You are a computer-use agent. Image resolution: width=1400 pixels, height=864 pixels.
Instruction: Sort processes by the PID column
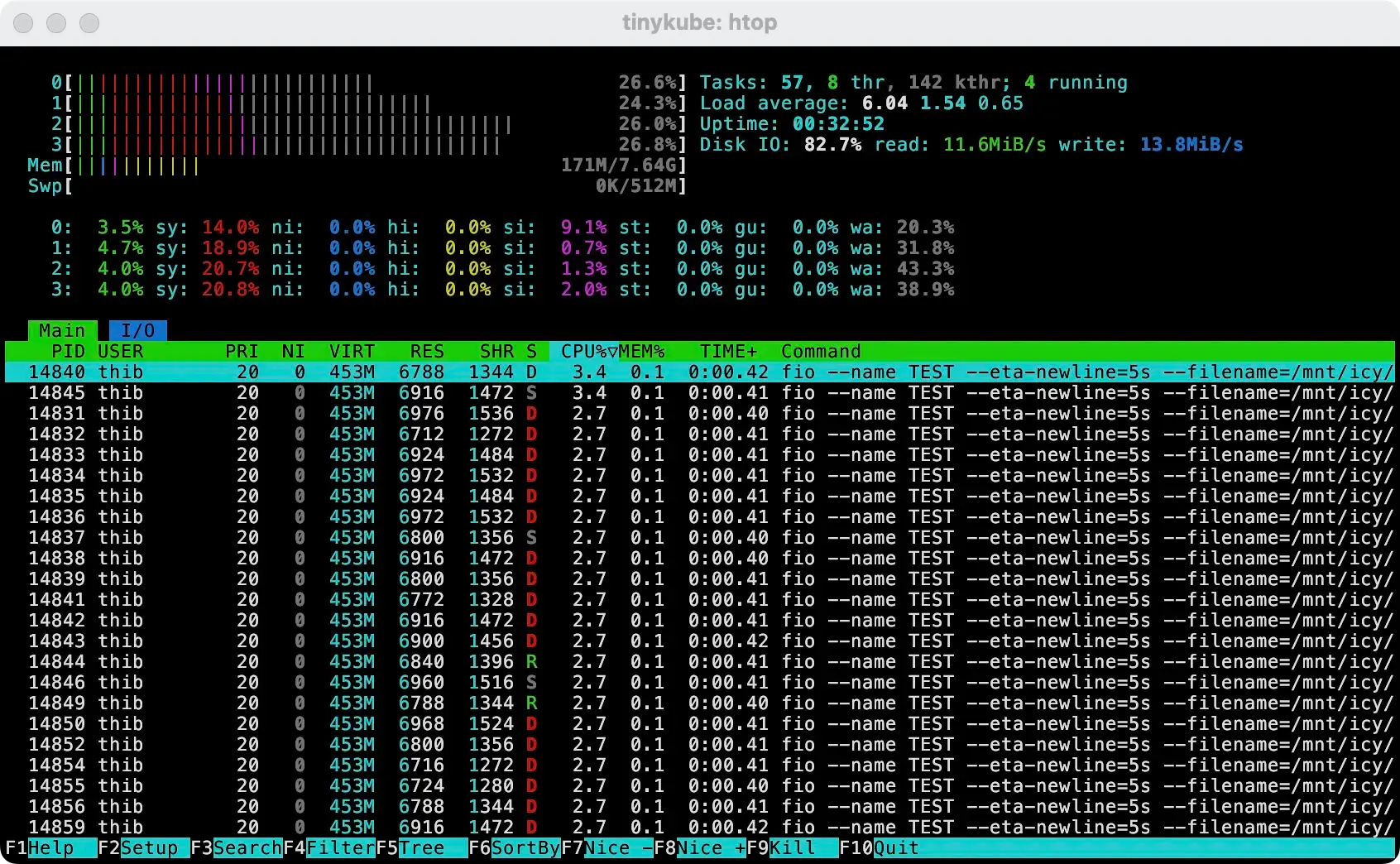[x=68, y=351]
